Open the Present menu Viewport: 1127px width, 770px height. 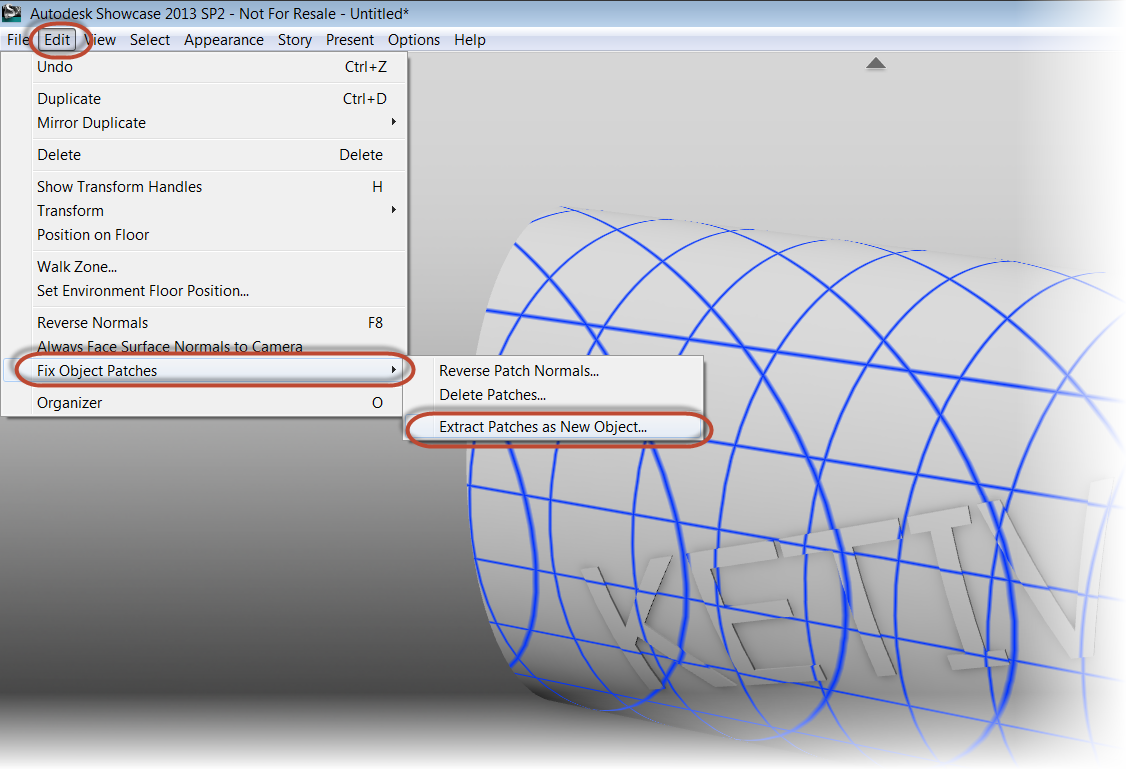[349, 39]
